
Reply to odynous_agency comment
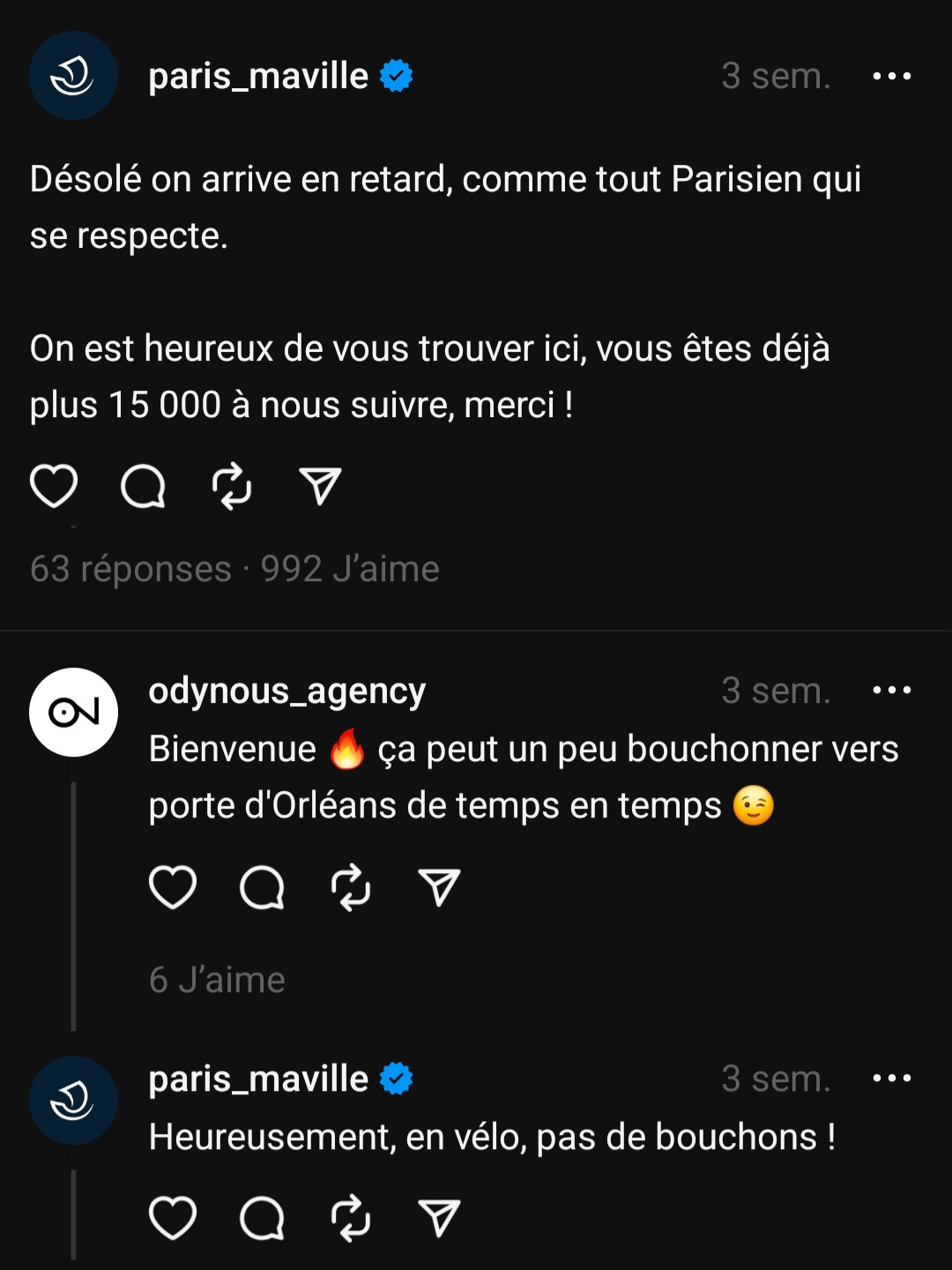coord(262,887)
